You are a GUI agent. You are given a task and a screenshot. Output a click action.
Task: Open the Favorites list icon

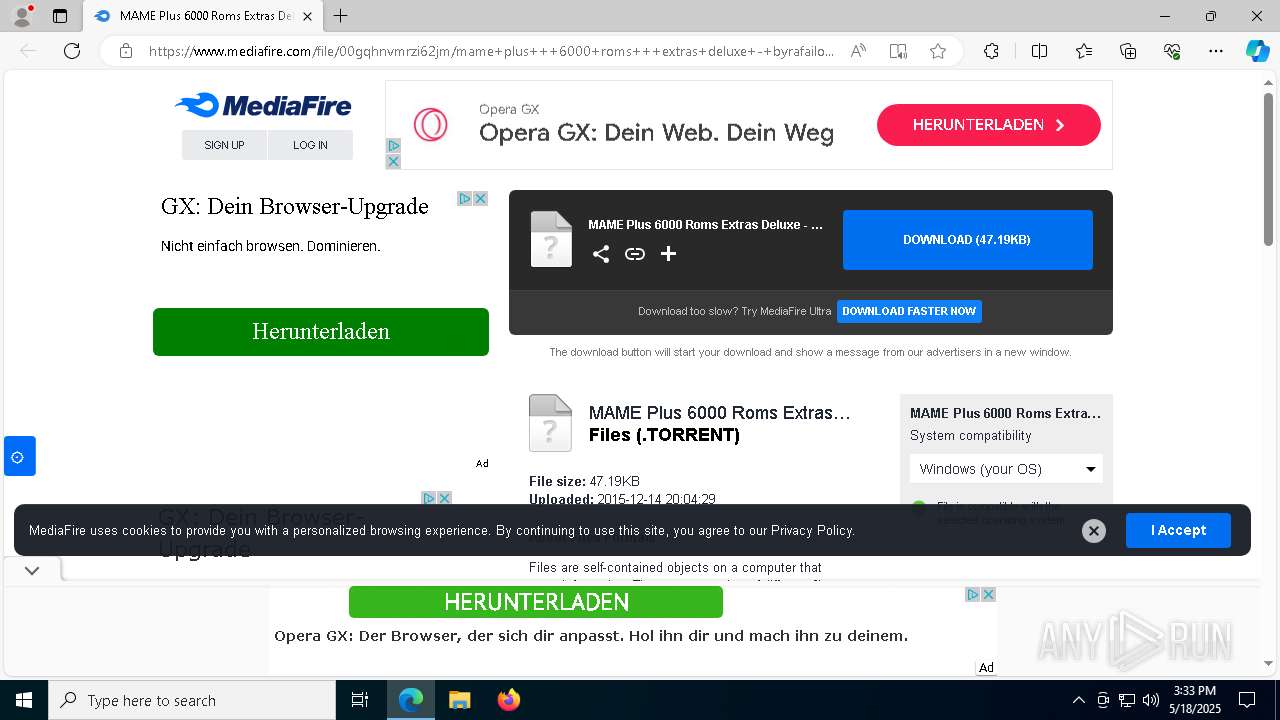[1084, 51]
